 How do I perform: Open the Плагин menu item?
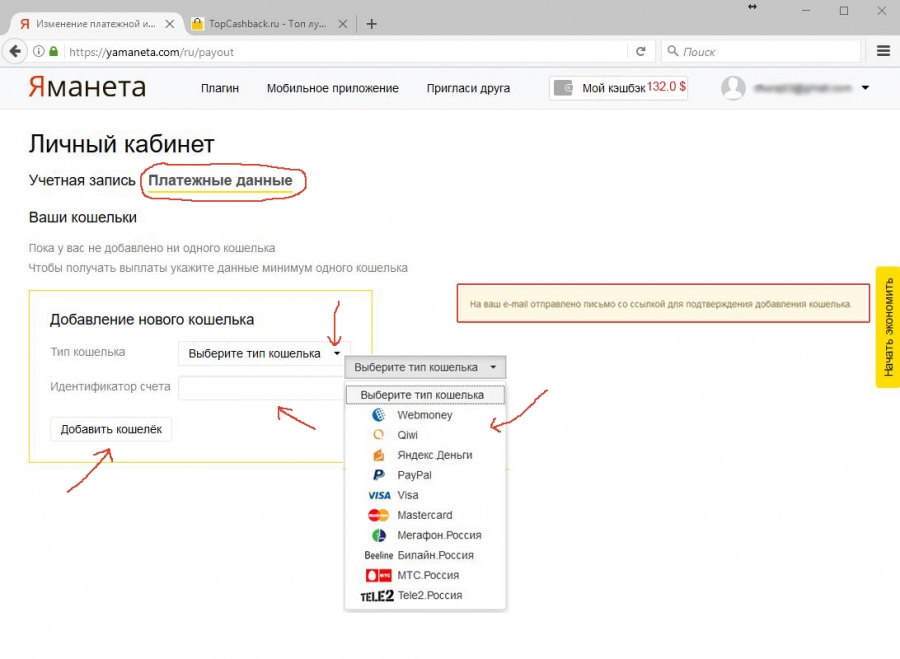click(220, 88)
